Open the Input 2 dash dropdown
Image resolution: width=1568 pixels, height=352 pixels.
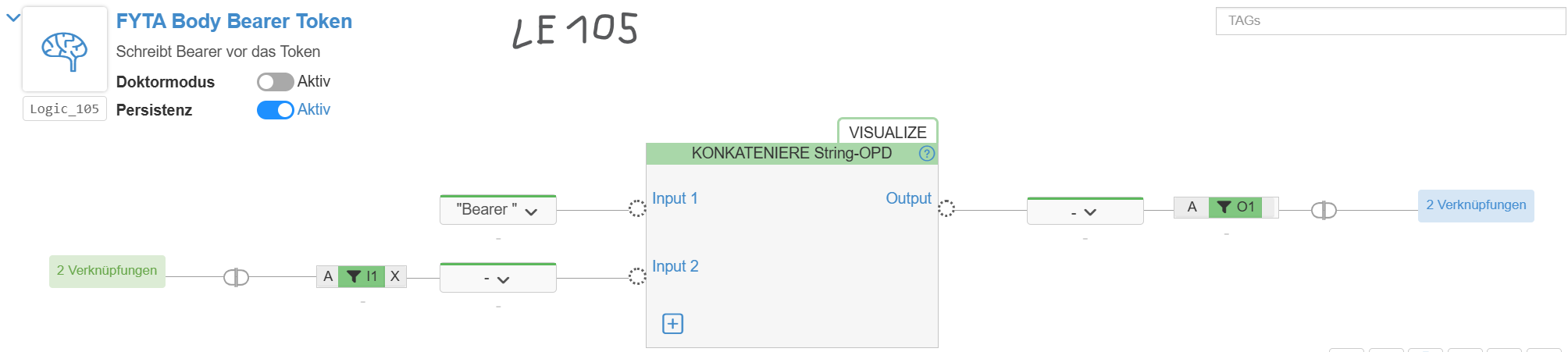click(x=498, y=279)
